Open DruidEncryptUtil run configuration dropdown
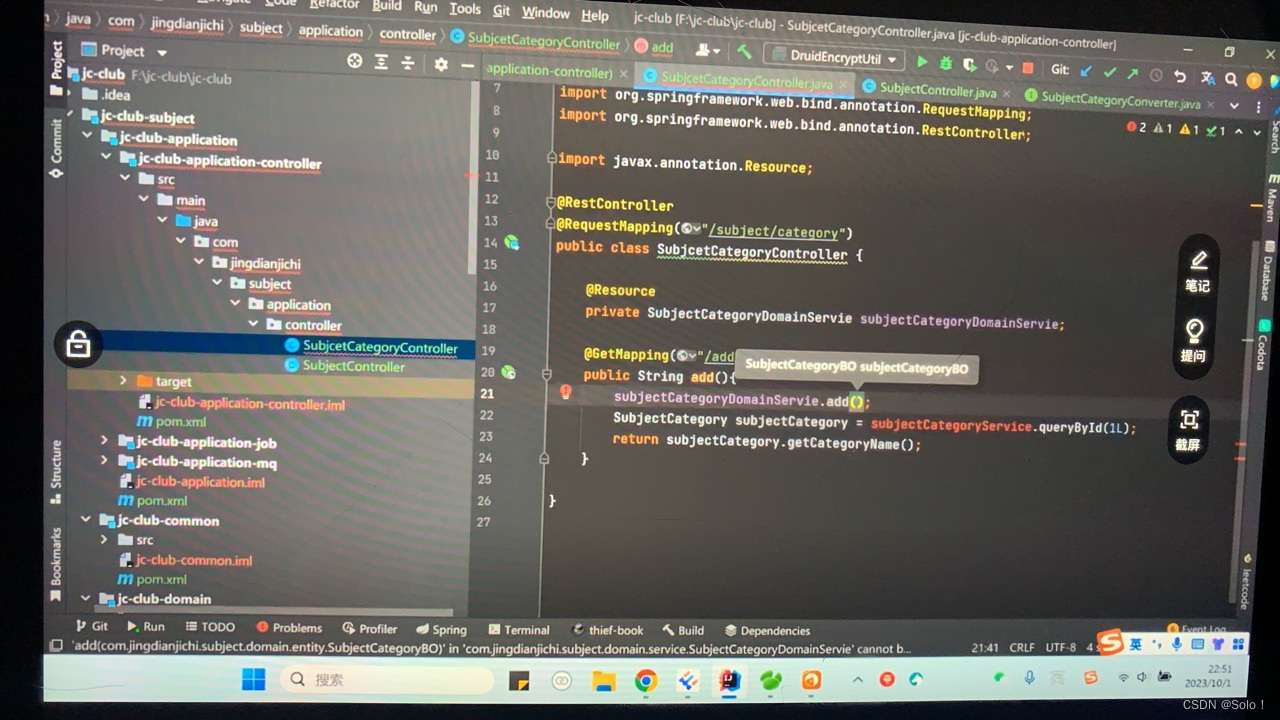 (x=836, y=57)
